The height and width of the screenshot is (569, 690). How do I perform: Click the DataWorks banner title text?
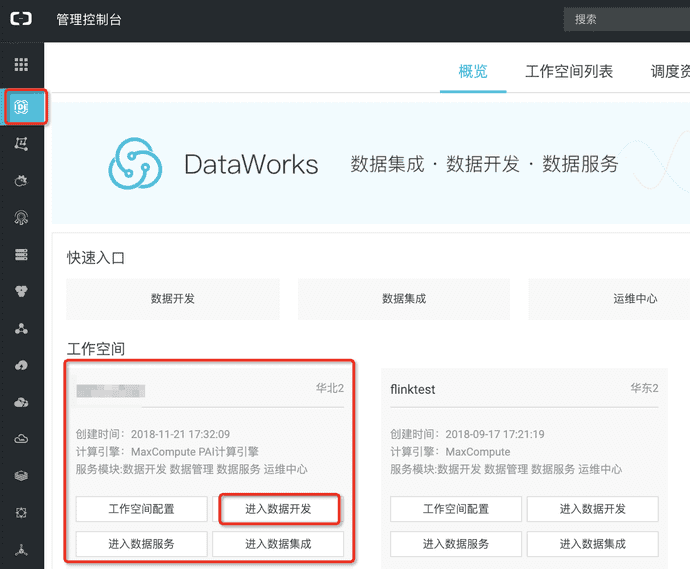(x=251, y=165)
